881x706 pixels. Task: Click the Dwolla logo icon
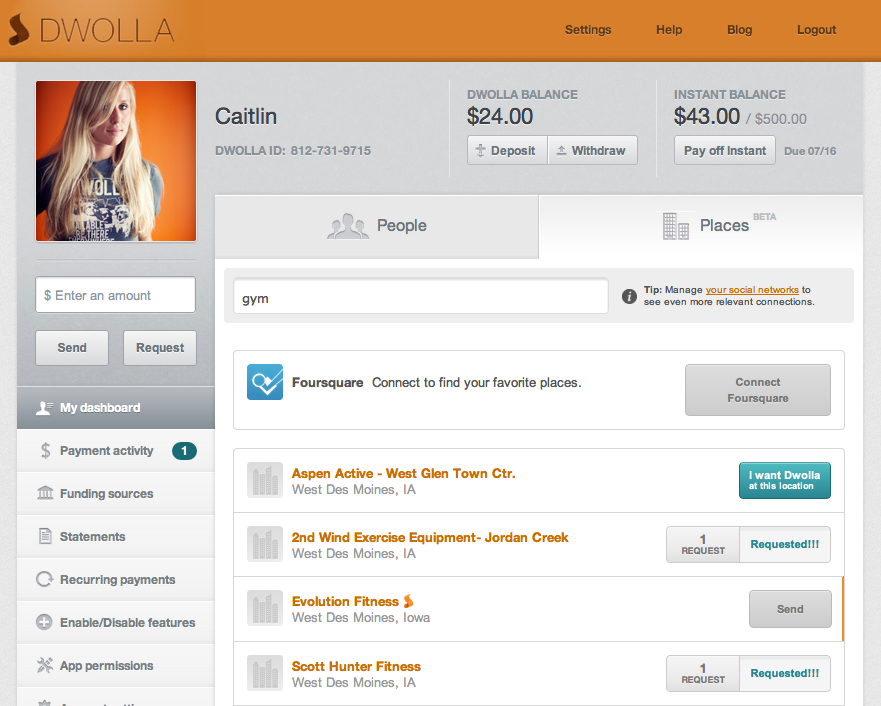pos(19,29)
